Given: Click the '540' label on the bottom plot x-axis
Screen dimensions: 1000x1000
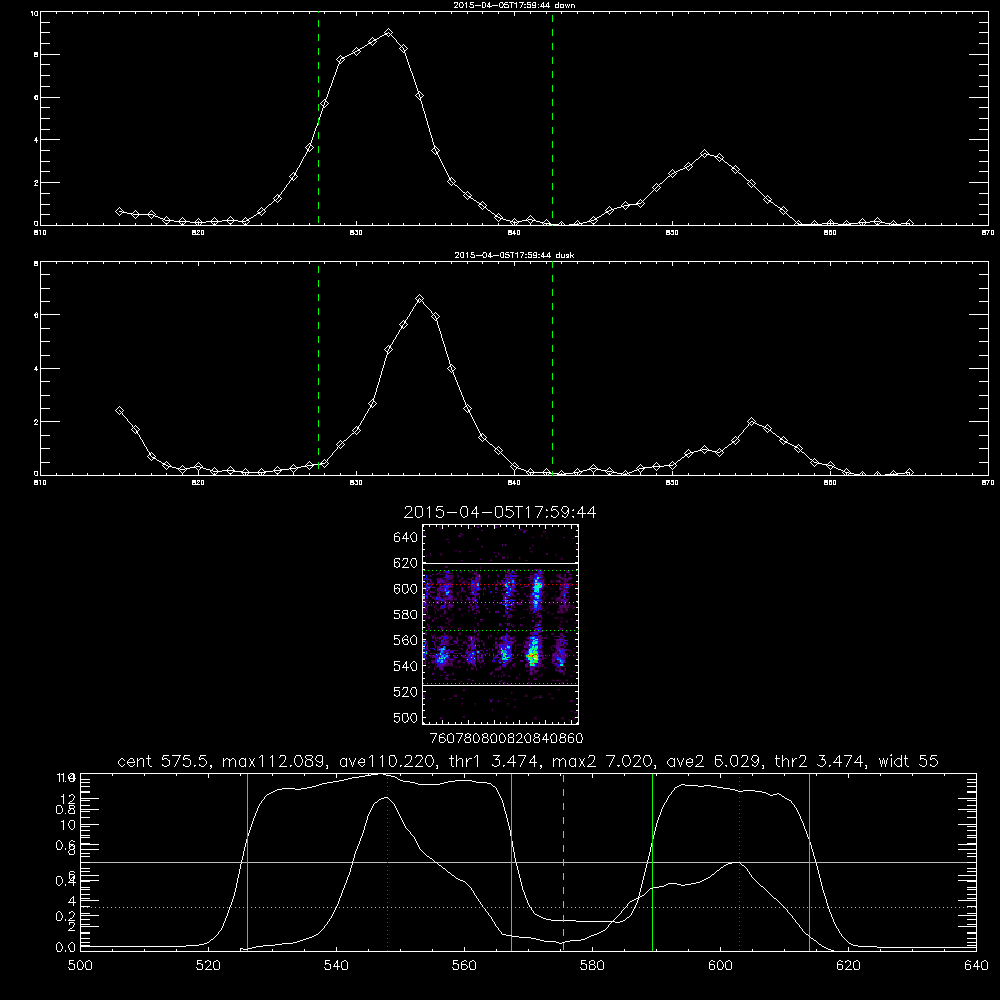Looking at the screenshot, I should pyautogui.click(x=336, y=966).
